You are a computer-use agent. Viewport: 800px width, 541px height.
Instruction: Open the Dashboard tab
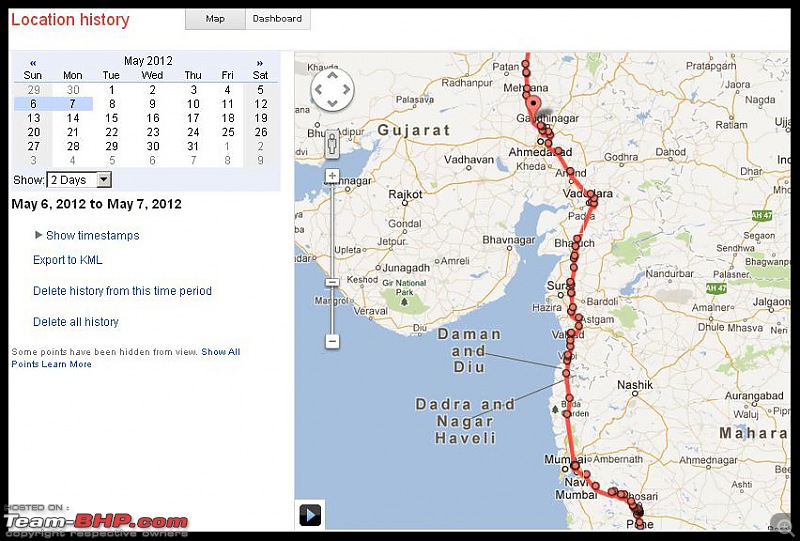point(277,19)
